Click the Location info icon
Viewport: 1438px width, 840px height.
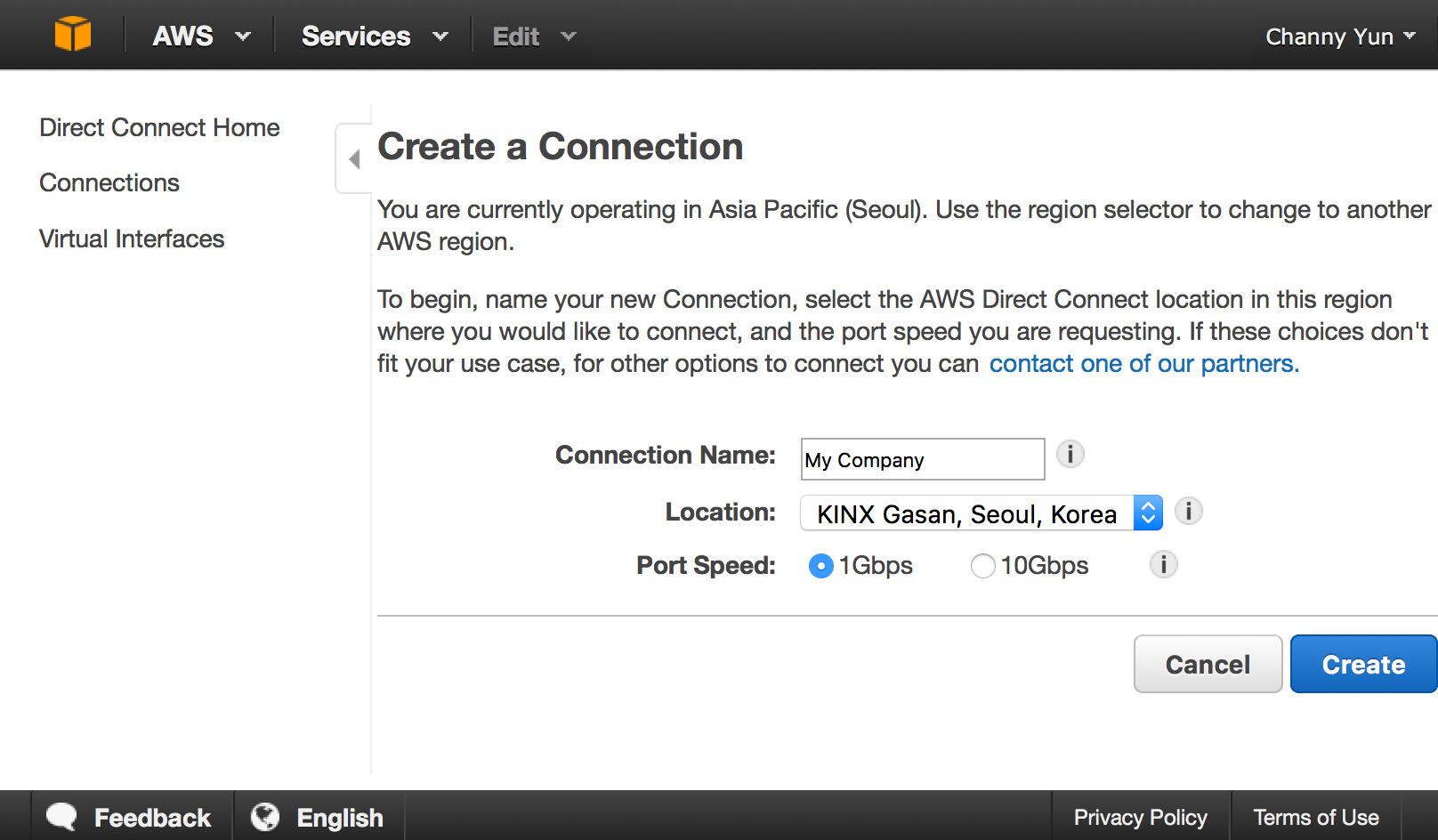(1189, 512)
